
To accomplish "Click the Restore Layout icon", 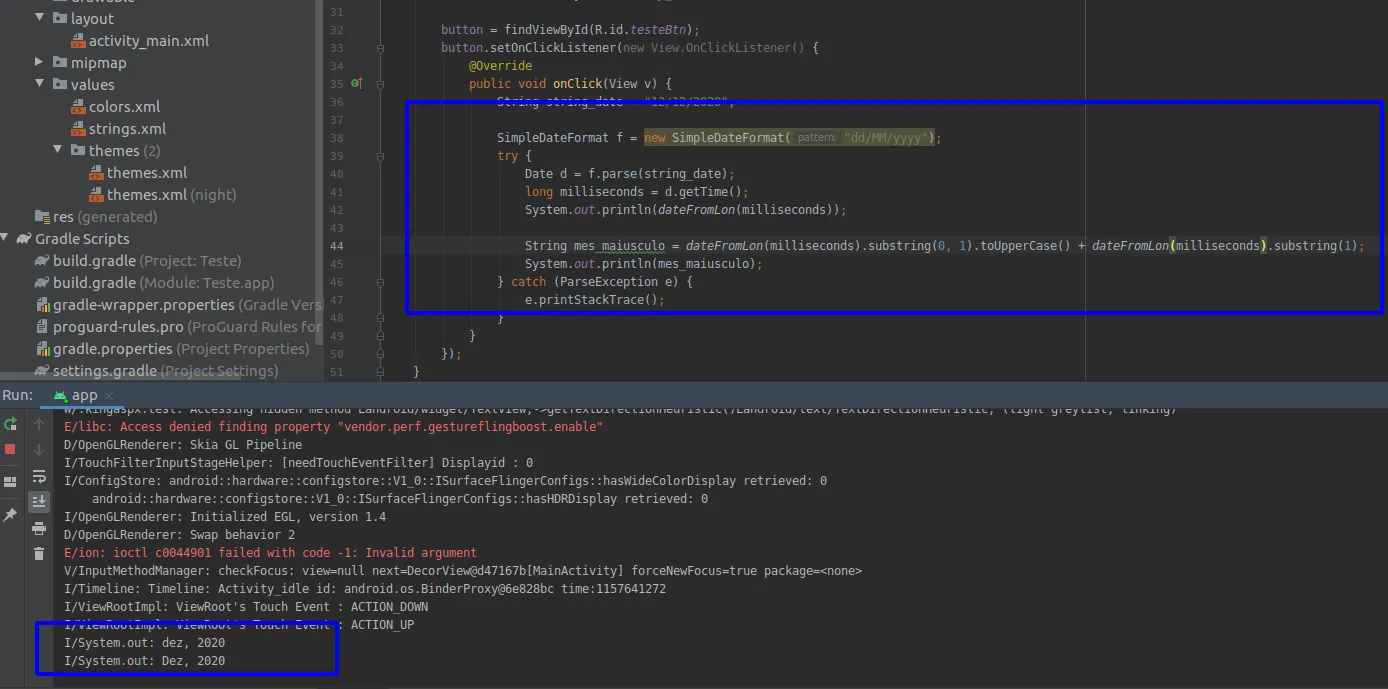I will coord(10,482).
